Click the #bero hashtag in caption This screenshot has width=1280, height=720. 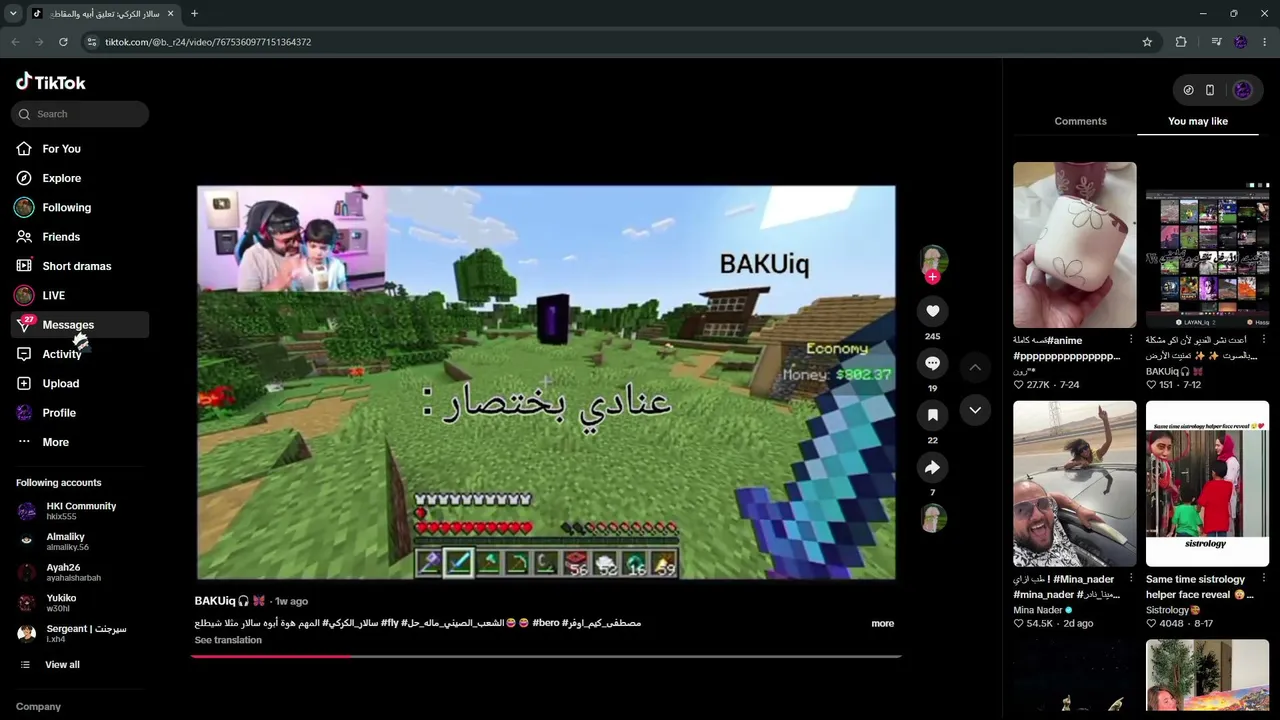pyautogui.click(x=546, y=623)
